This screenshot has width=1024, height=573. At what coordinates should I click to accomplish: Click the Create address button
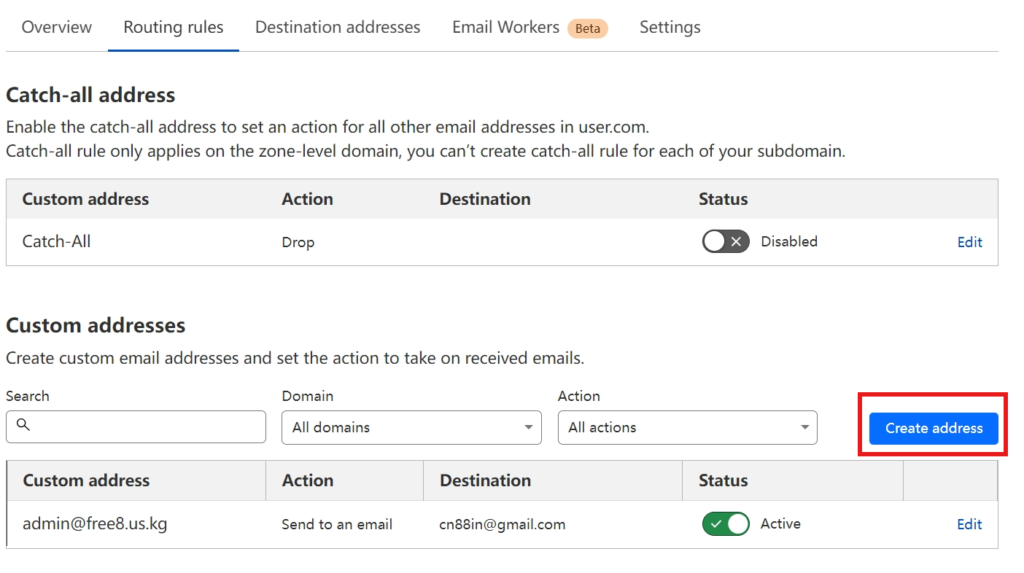(x=933, y=429)
